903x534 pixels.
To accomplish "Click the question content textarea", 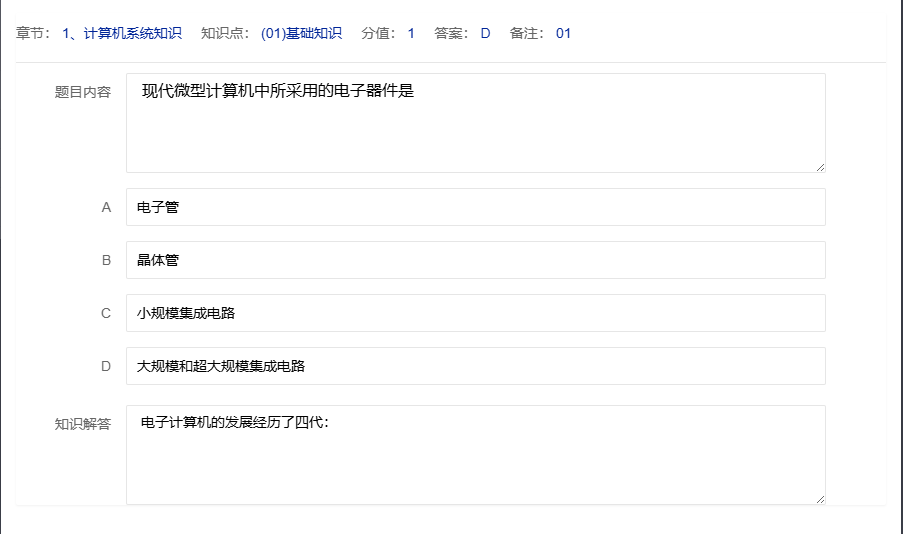I will (x=475, y=122).
